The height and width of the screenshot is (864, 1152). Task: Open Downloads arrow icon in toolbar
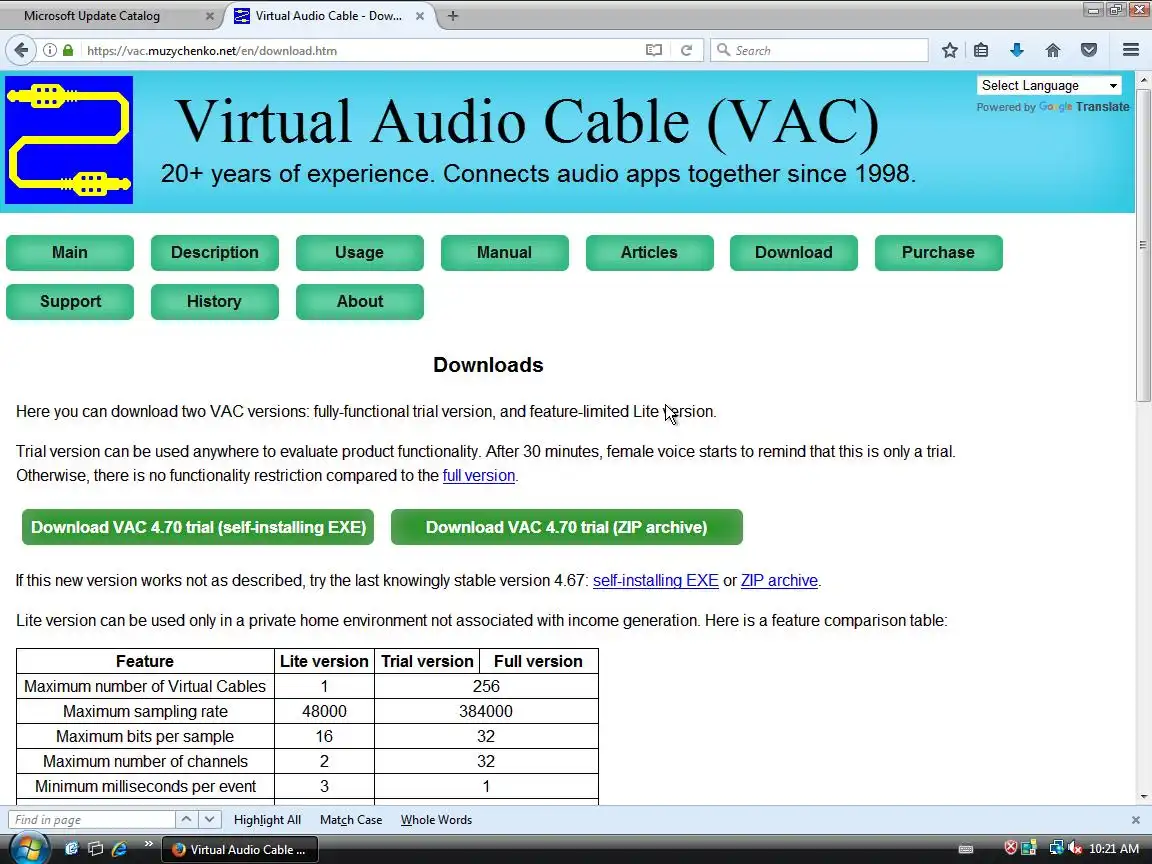1017,50
